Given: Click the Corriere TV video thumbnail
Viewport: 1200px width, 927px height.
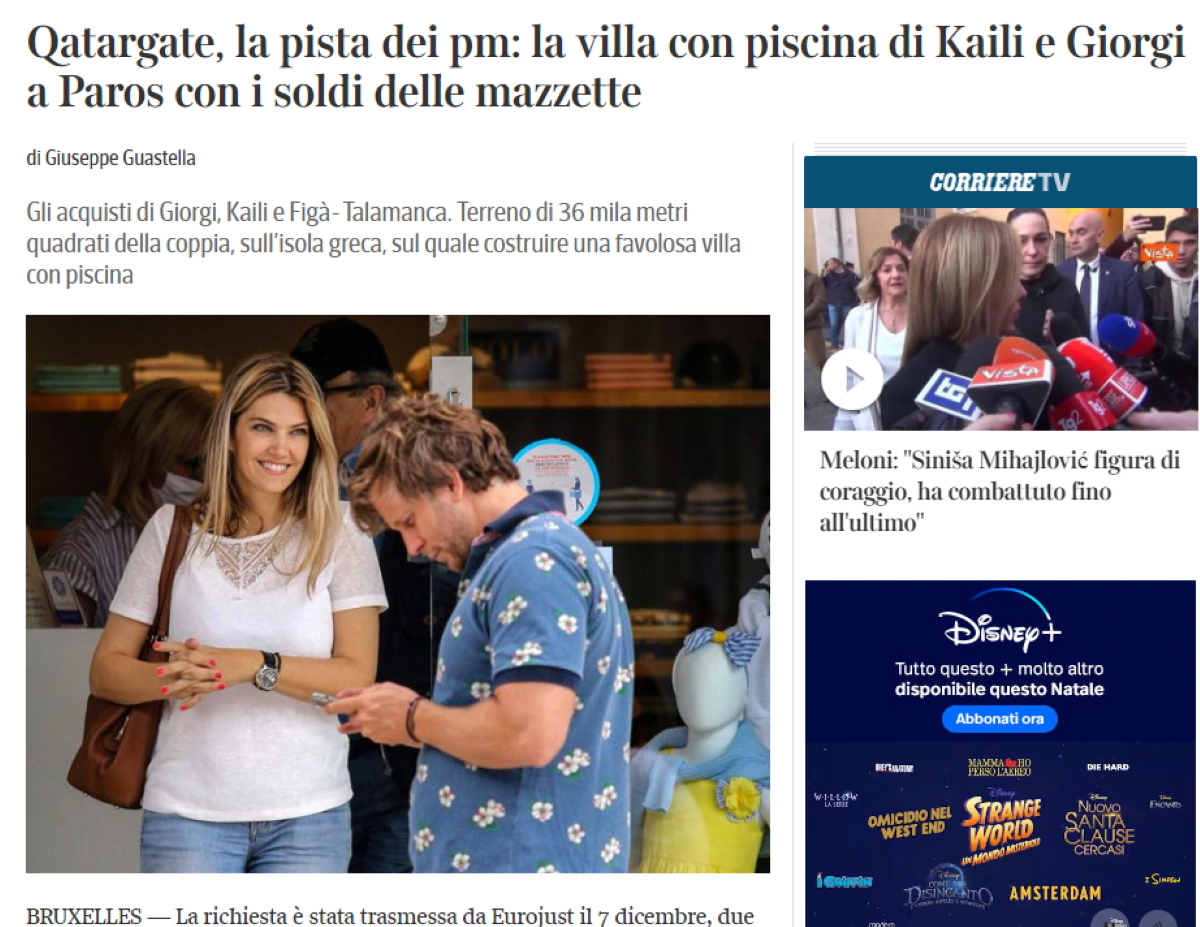Looking at the screenshot, I should pyautogui.click(x=1000, y=319).
